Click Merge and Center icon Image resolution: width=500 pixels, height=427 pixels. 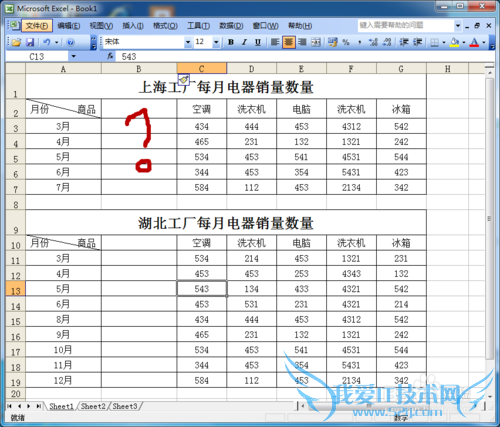pos(316,42)
